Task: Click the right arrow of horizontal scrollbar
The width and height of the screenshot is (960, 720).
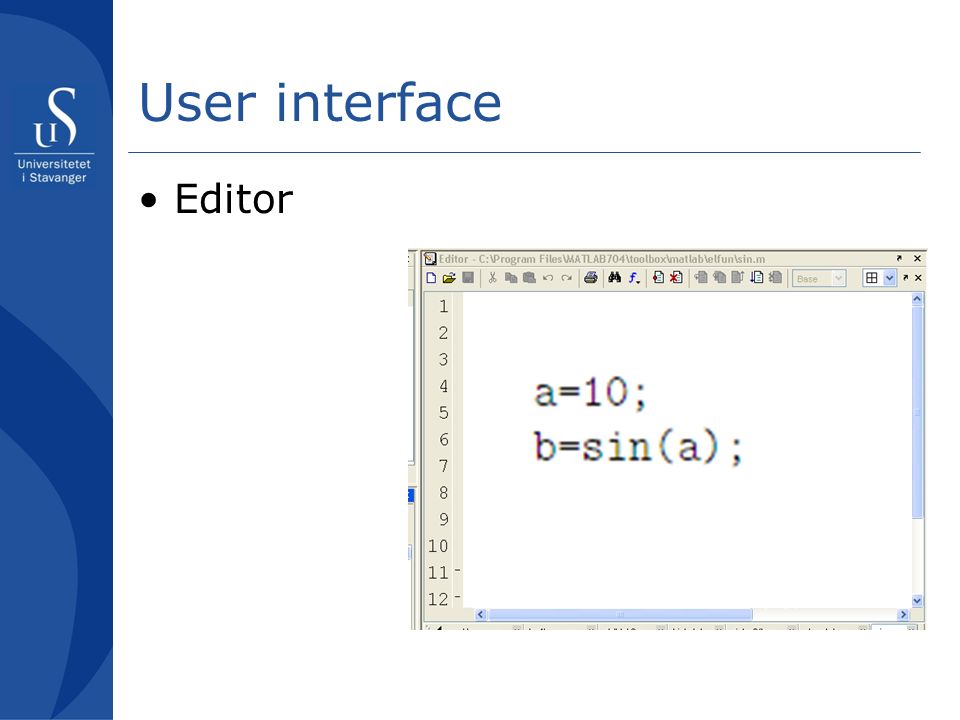Action: tap(903, 614)
